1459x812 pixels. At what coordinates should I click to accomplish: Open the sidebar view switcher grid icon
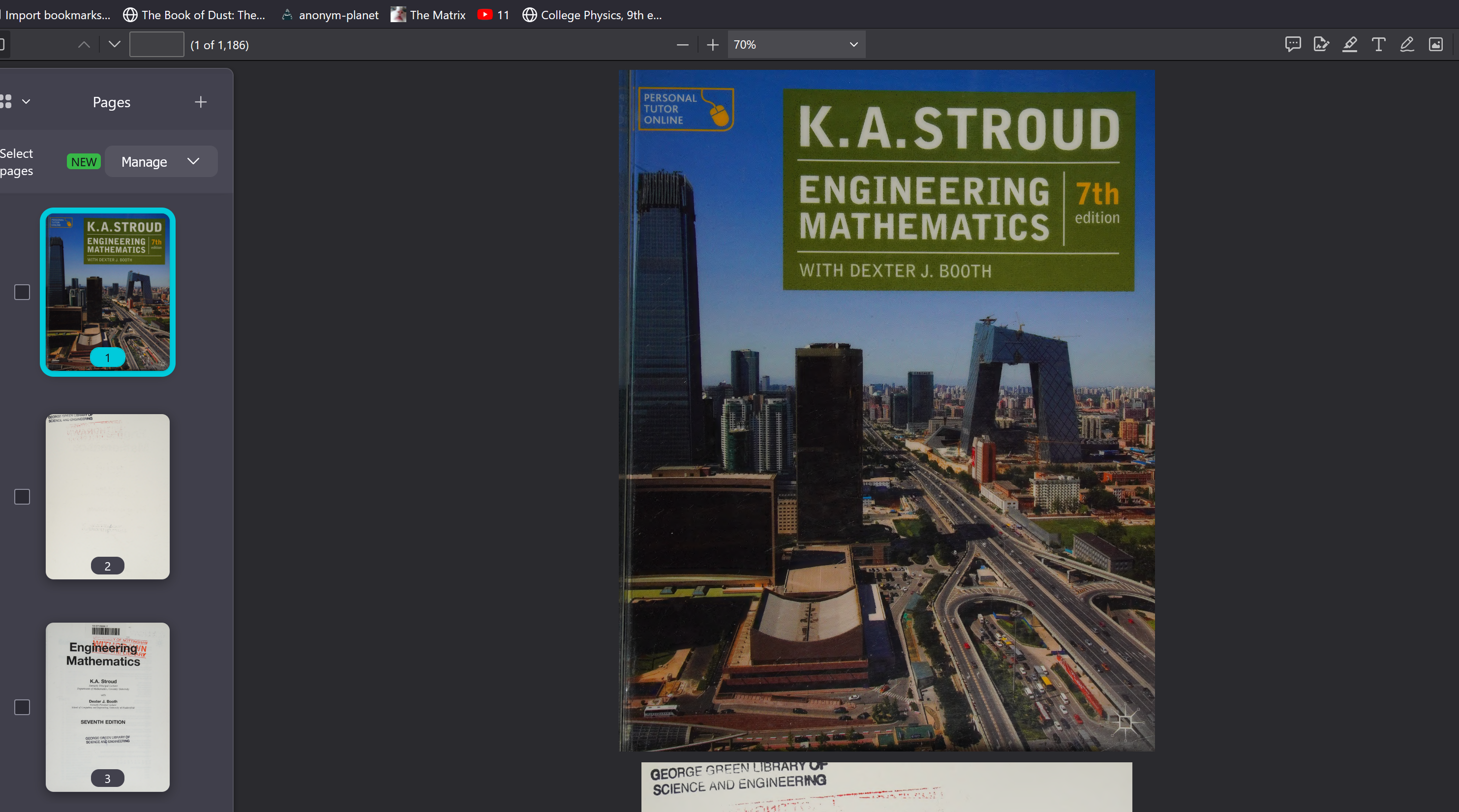pyautogui.click(x=6, y=102)
